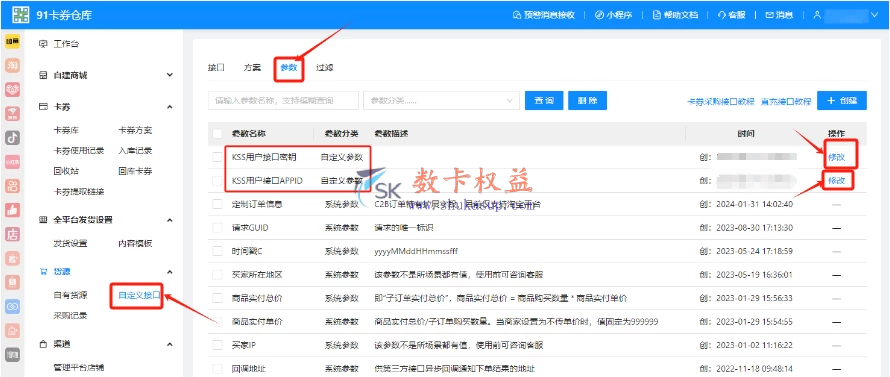Click the 消息 envelope icon

pos(770,15)
